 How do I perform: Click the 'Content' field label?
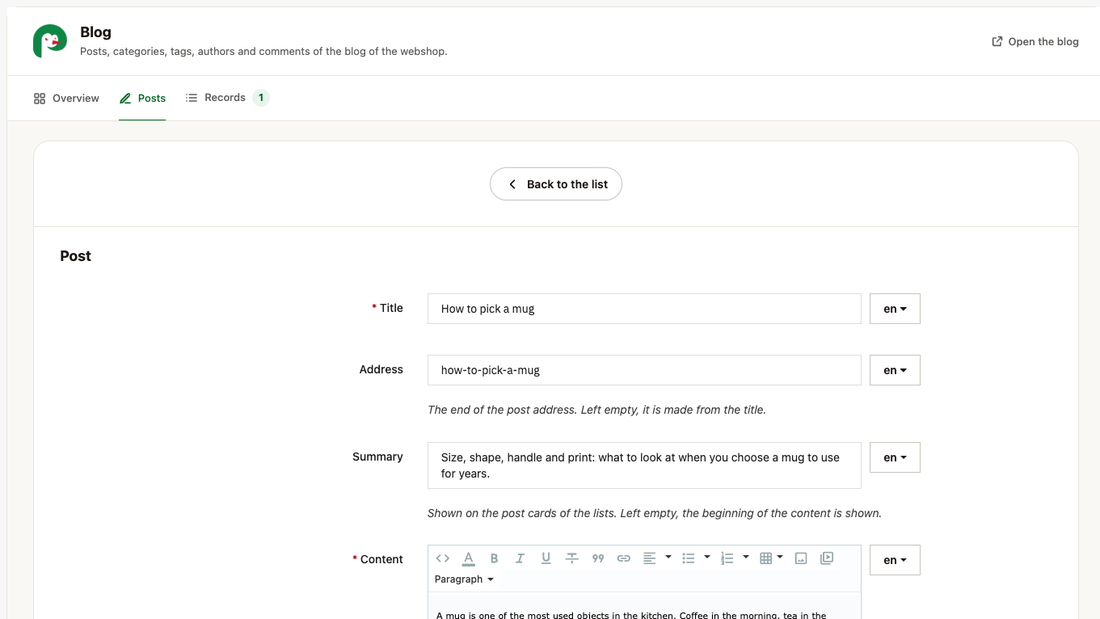[x=381, y=559]
